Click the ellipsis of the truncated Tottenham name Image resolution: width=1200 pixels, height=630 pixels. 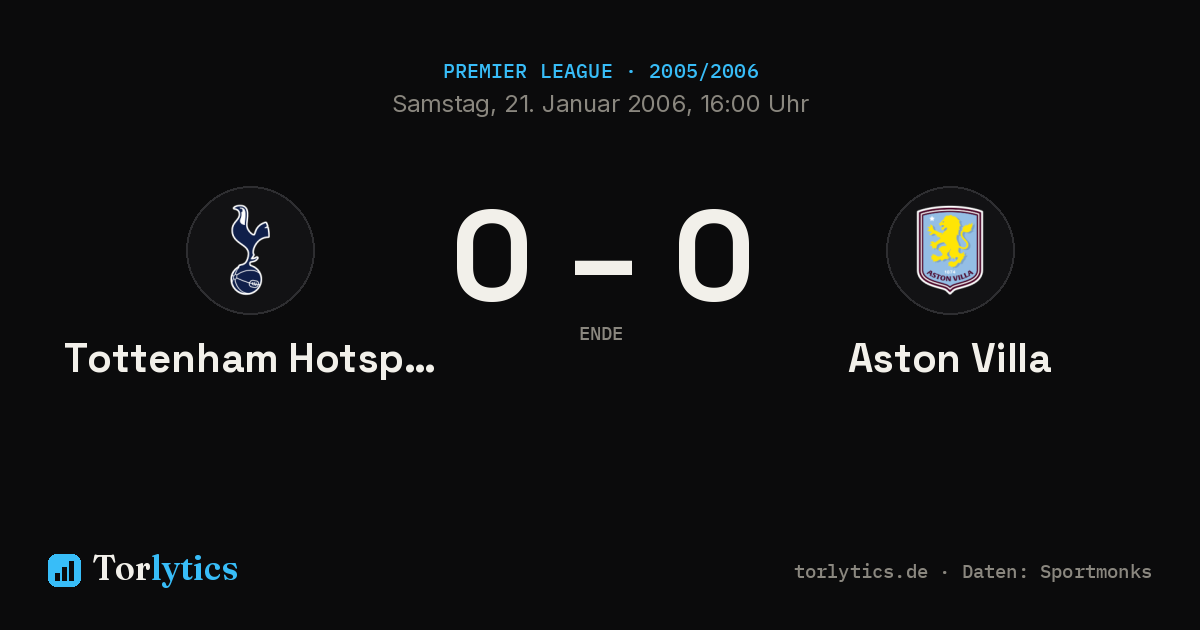click(422, 370)
